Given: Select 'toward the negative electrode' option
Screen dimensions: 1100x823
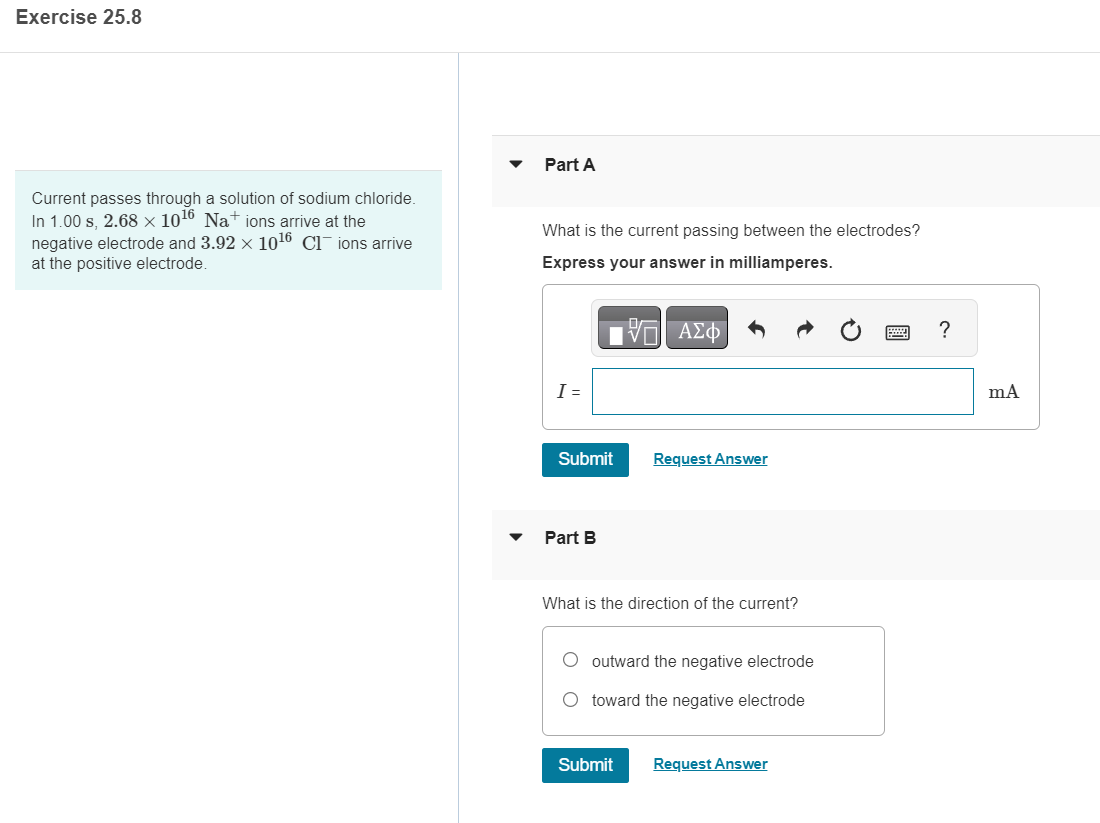Looking at the screenshot, I should (x=570, y=698).
